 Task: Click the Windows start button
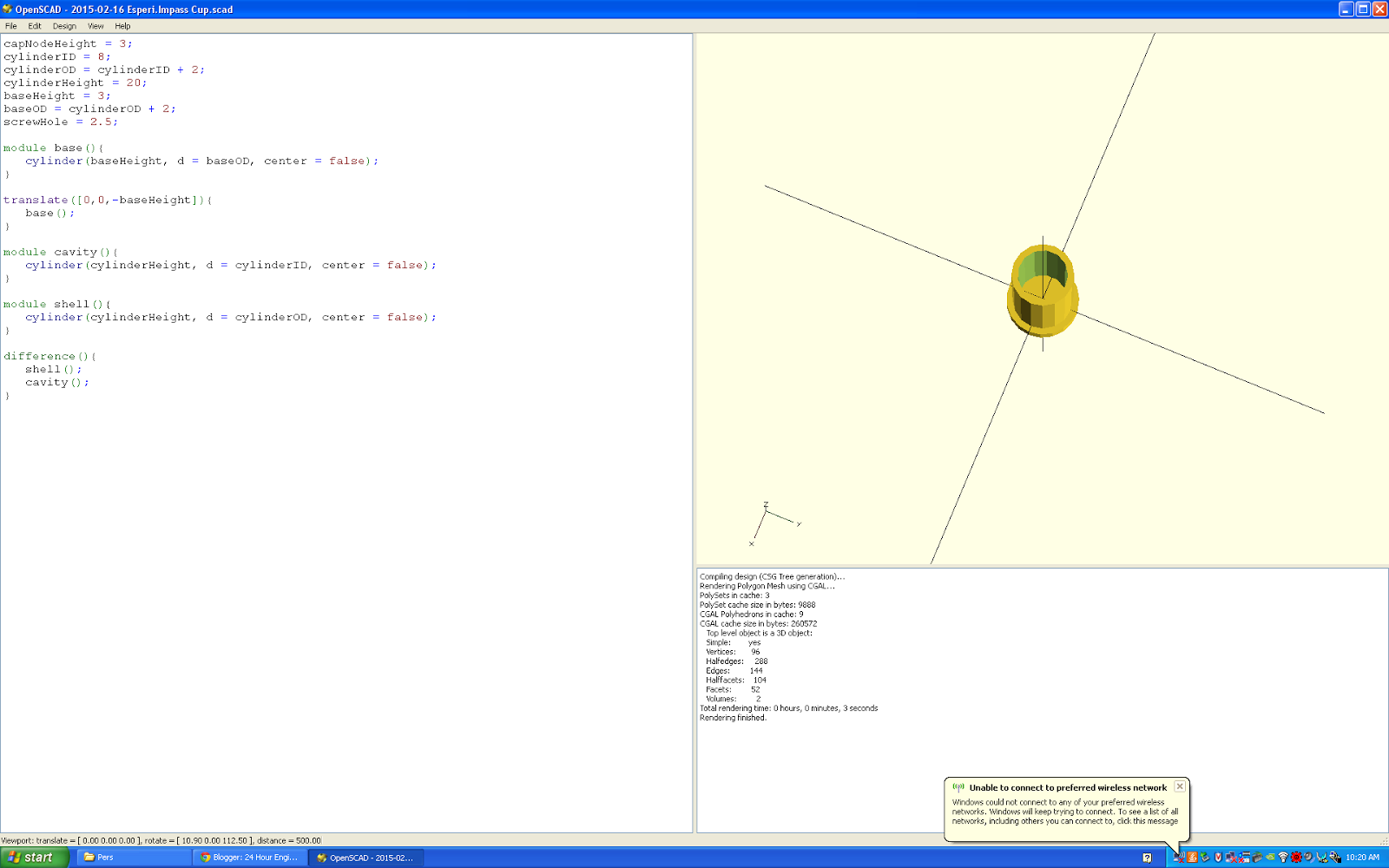(32, 858)
